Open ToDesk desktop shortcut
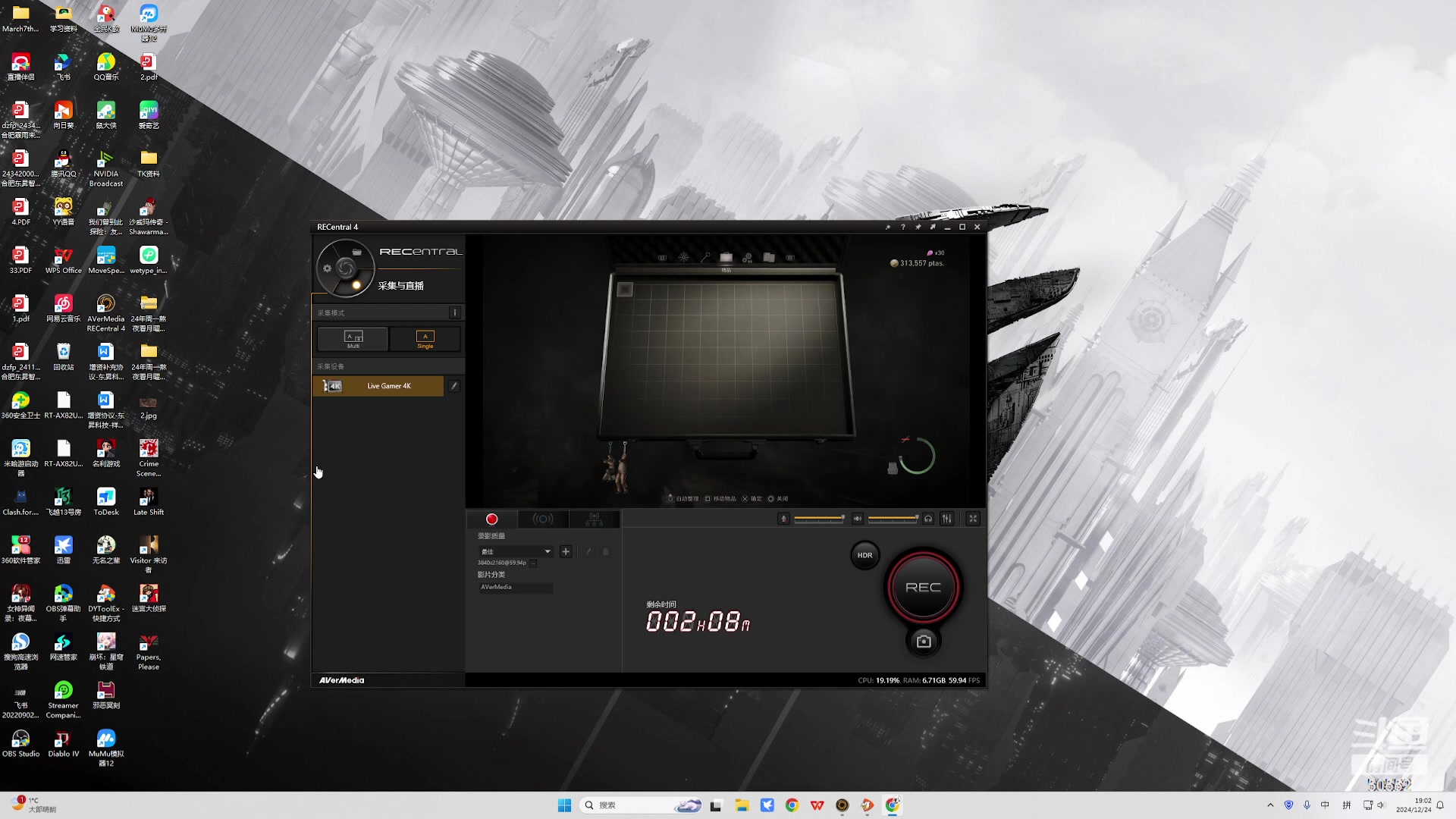 106,501
